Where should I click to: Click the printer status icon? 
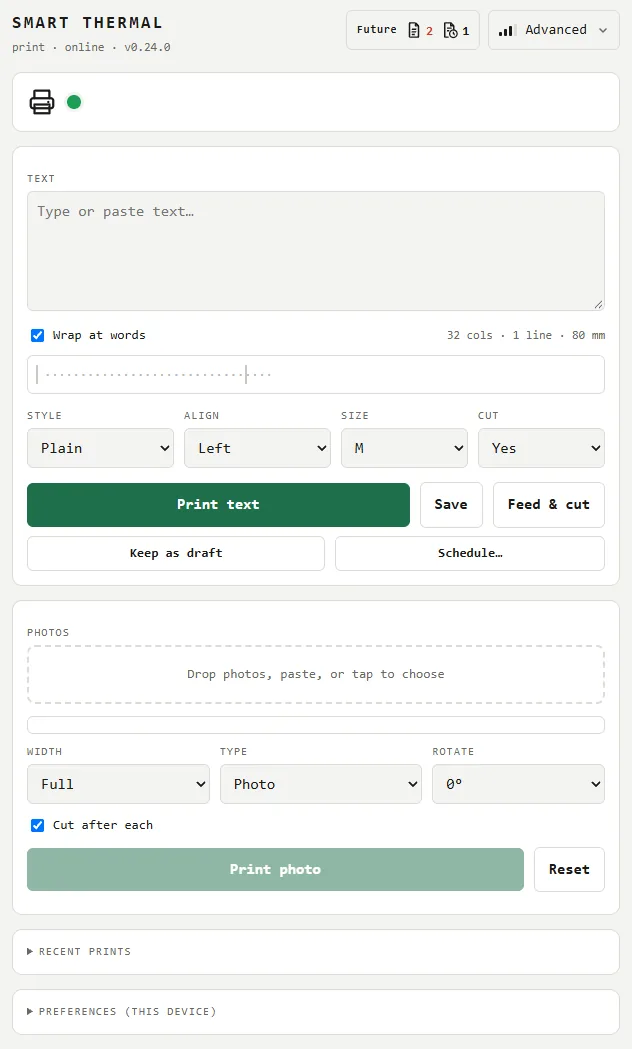41,102
